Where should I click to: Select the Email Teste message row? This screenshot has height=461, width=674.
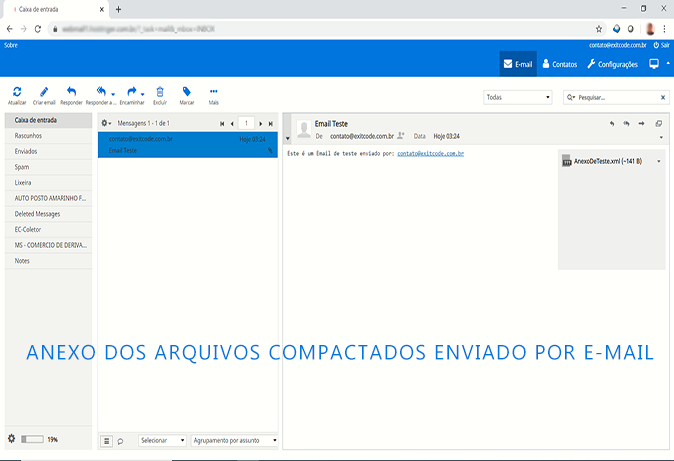[188, 145]
